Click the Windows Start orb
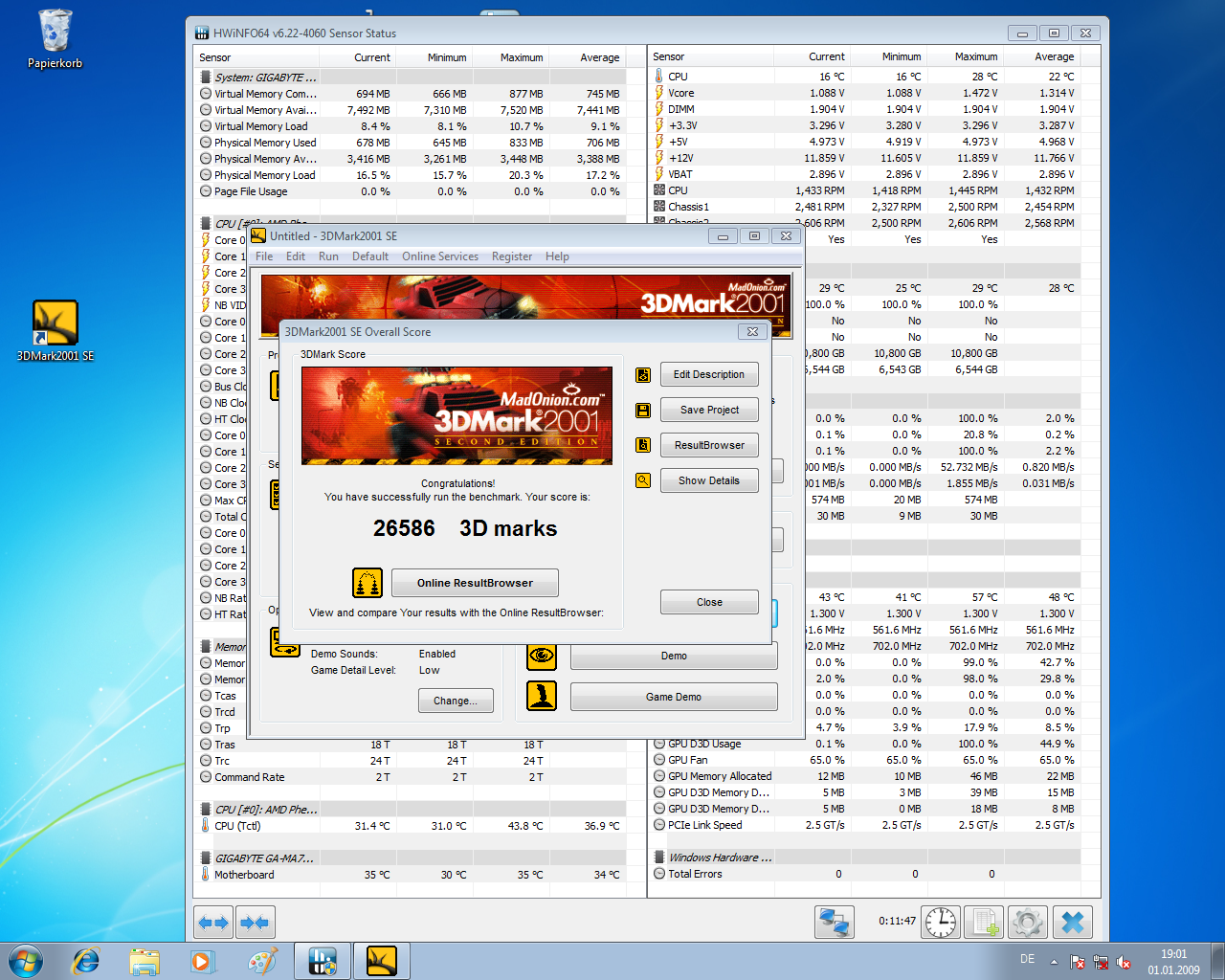This screenshot has height=980, width=1225. 26,961
